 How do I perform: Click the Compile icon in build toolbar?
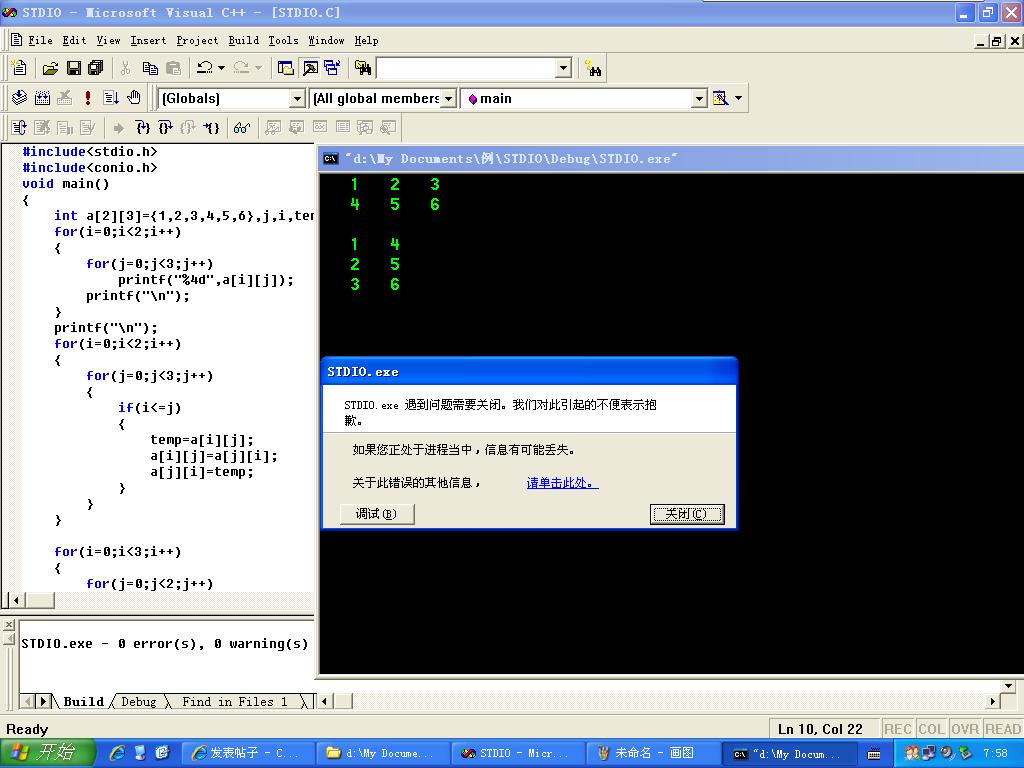(19, 98)
